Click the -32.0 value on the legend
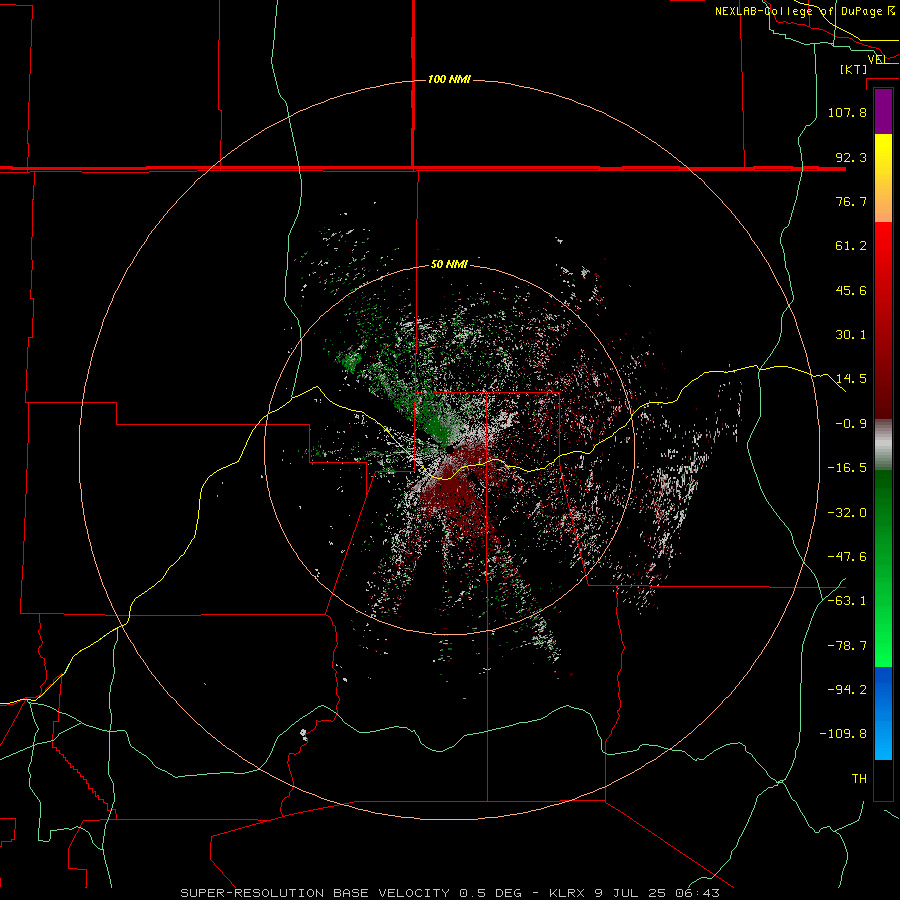Image resolution: width=900 pixels, height=900 pixels. [x=847, y=513]
